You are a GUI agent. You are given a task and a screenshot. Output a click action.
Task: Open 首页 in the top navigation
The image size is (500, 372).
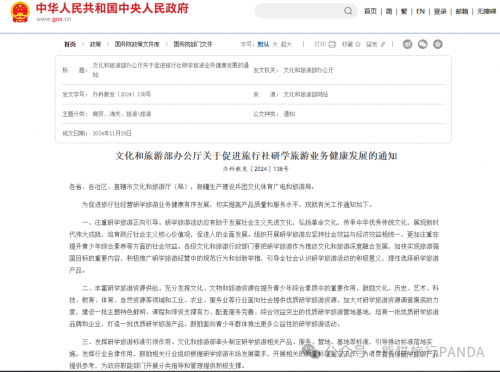(370, 12)
